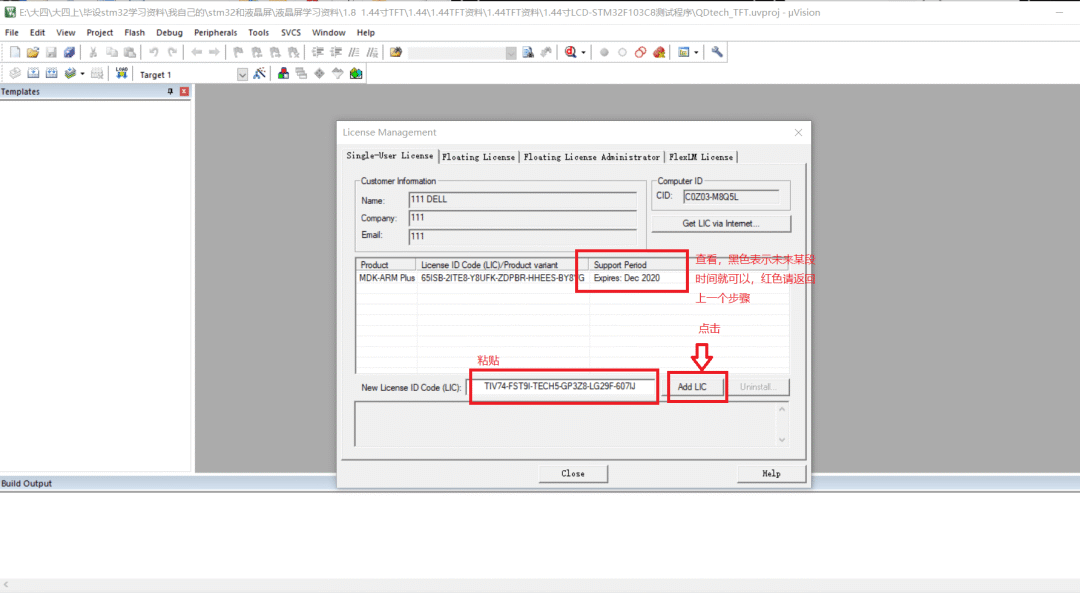The width and height of the screenshot is (1080, 593).
Task: Click the CID computer ID field
Action: [x=731, y=197]
